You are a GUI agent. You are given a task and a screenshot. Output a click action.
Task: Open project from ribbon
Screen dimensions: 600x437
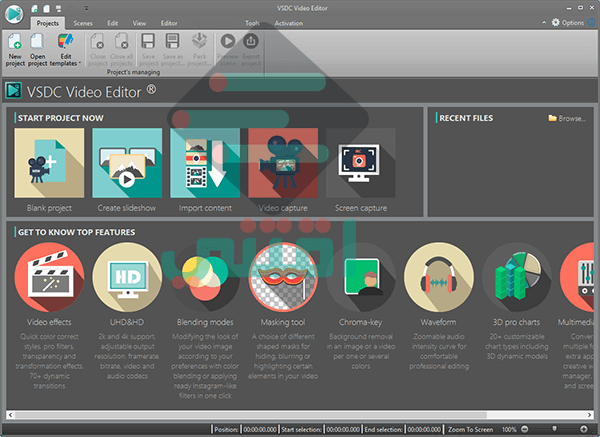[37, 50]
